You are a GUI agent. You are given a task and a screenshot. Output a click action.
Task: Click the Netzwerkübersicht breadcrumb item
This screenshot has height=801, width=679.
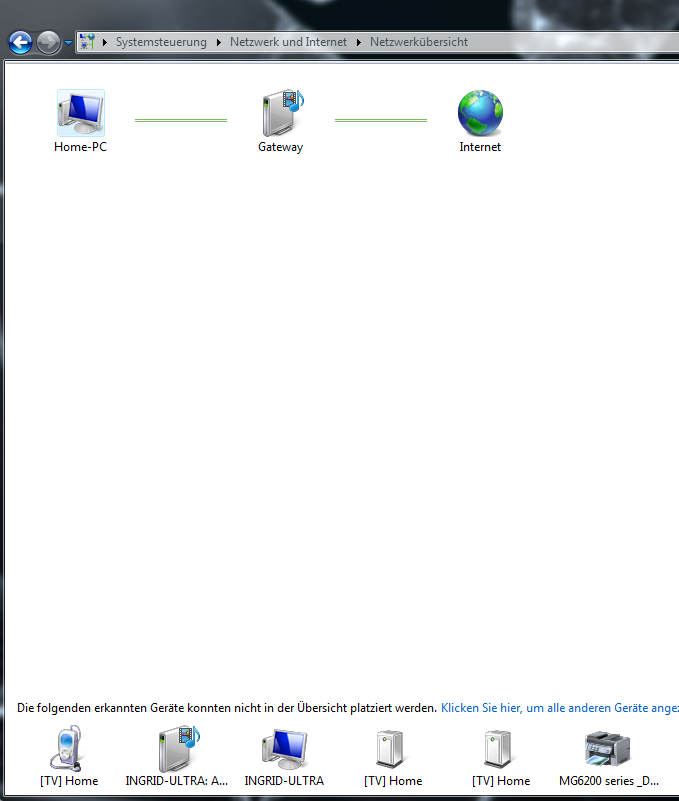[419, 42]
